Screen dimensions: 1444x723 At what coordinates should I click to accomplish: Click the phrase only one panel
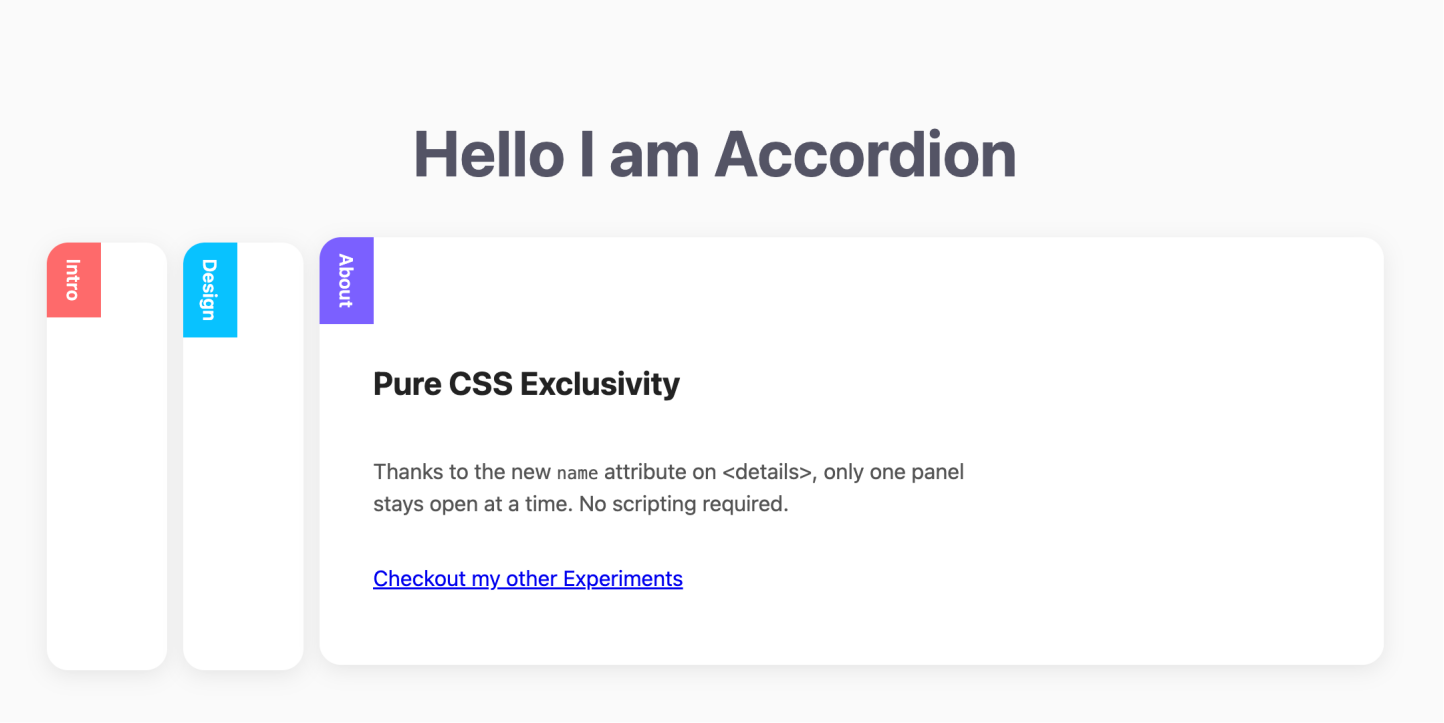pyautogui.click(x=893, y=472)
